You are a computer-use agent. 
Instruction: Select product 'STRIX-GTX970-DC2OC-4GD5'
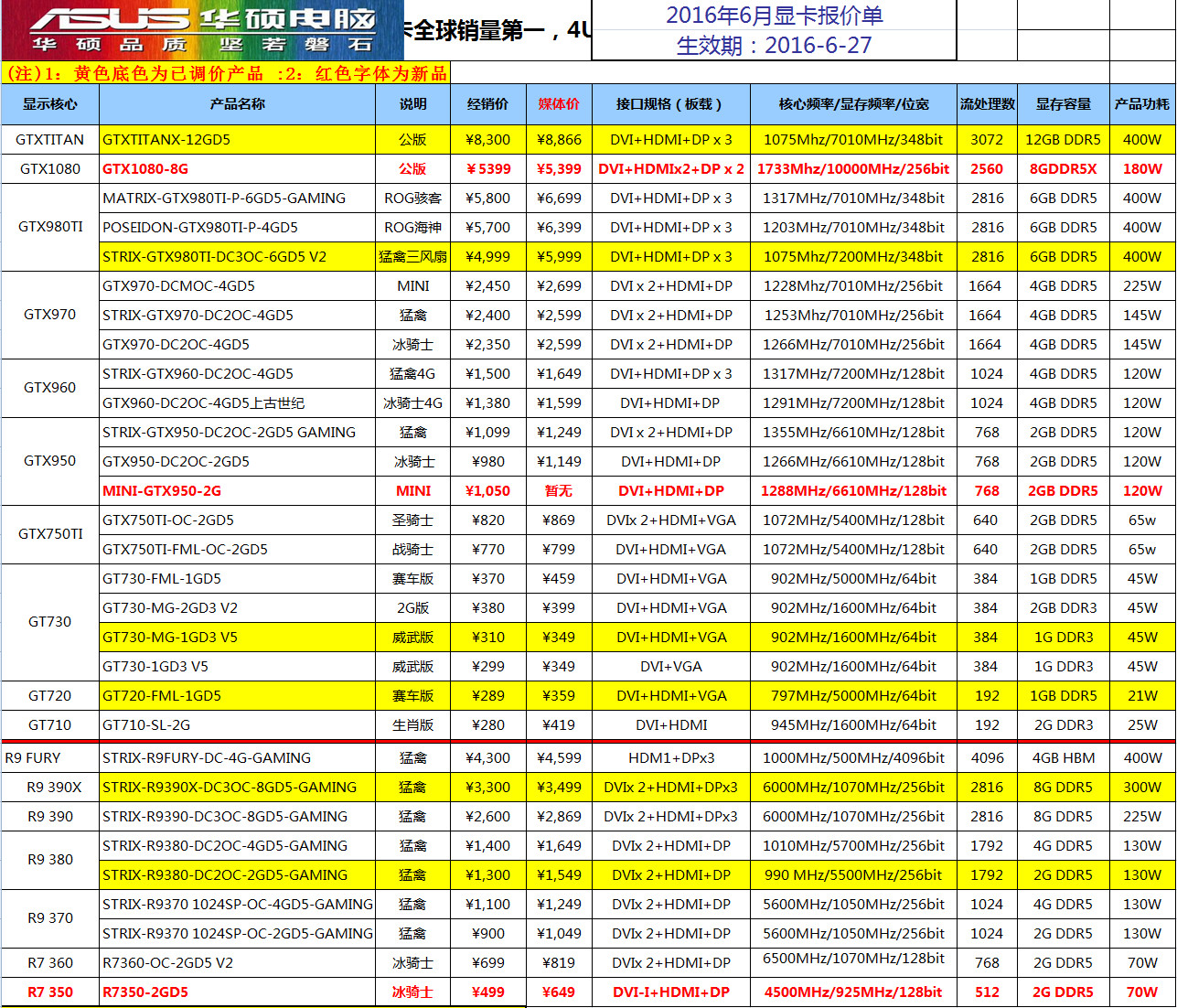coord(238,316)
